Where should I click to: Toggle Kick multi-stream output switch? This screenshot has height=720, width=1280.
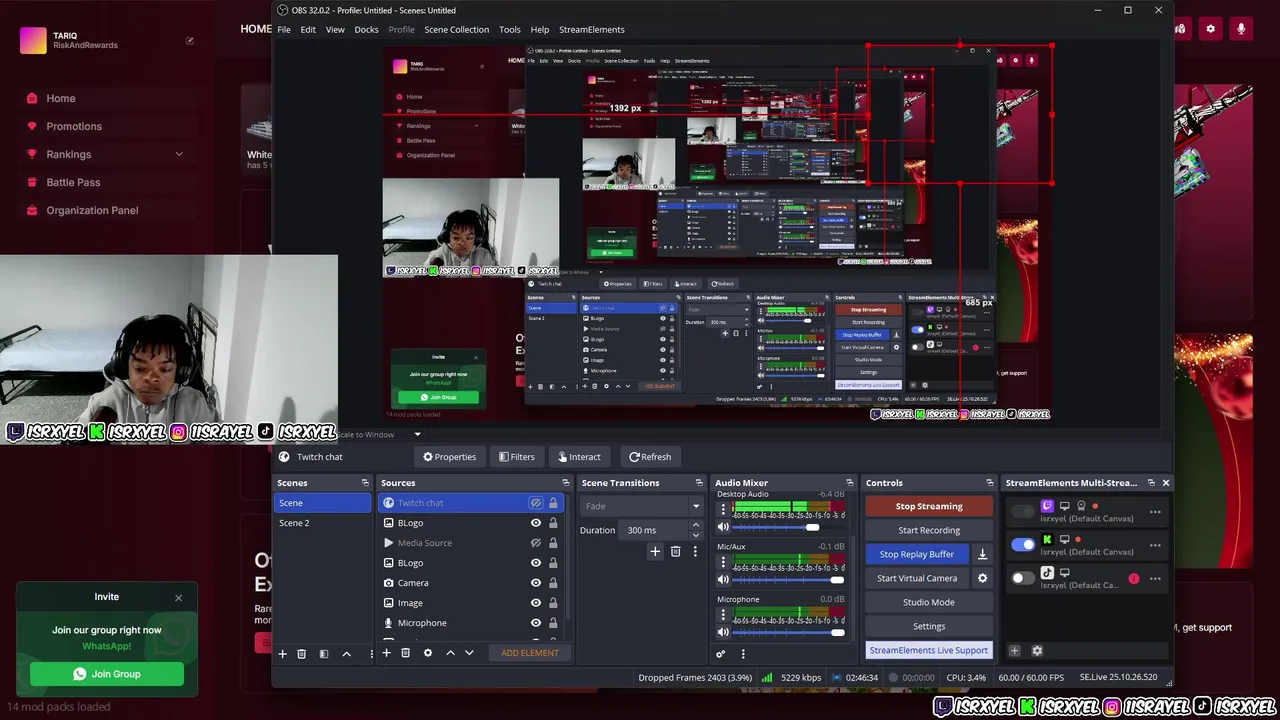(1022, 545)
